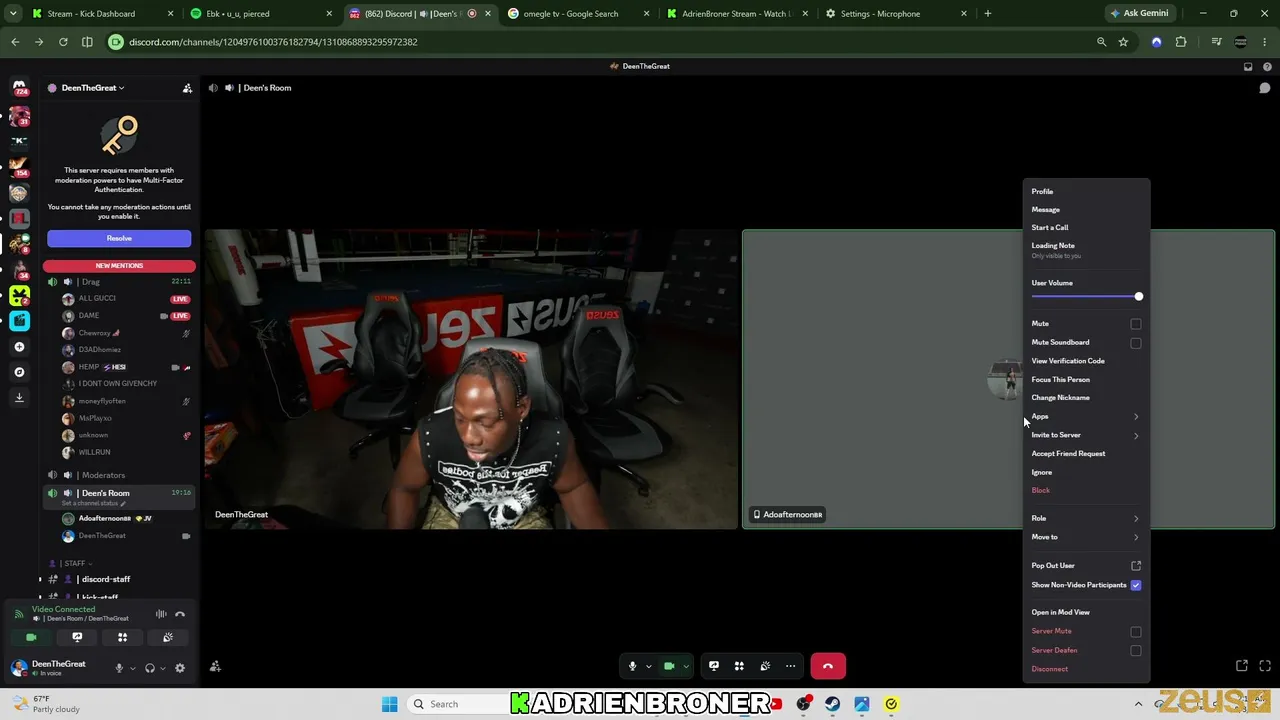The width and height of the screenshot is (1280, 720).
Task: Open Steam from the Windows taskbar
Action: click(x=833, y=704)
